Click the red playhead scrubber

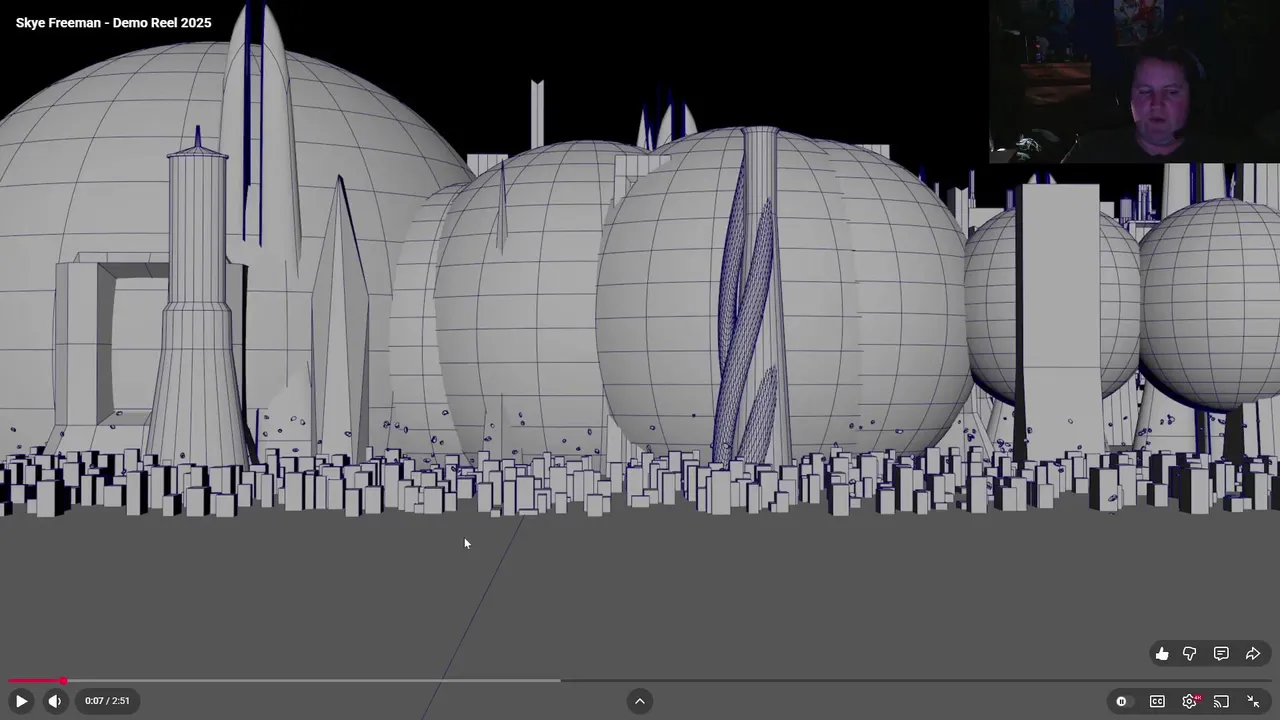coord(63,681)
